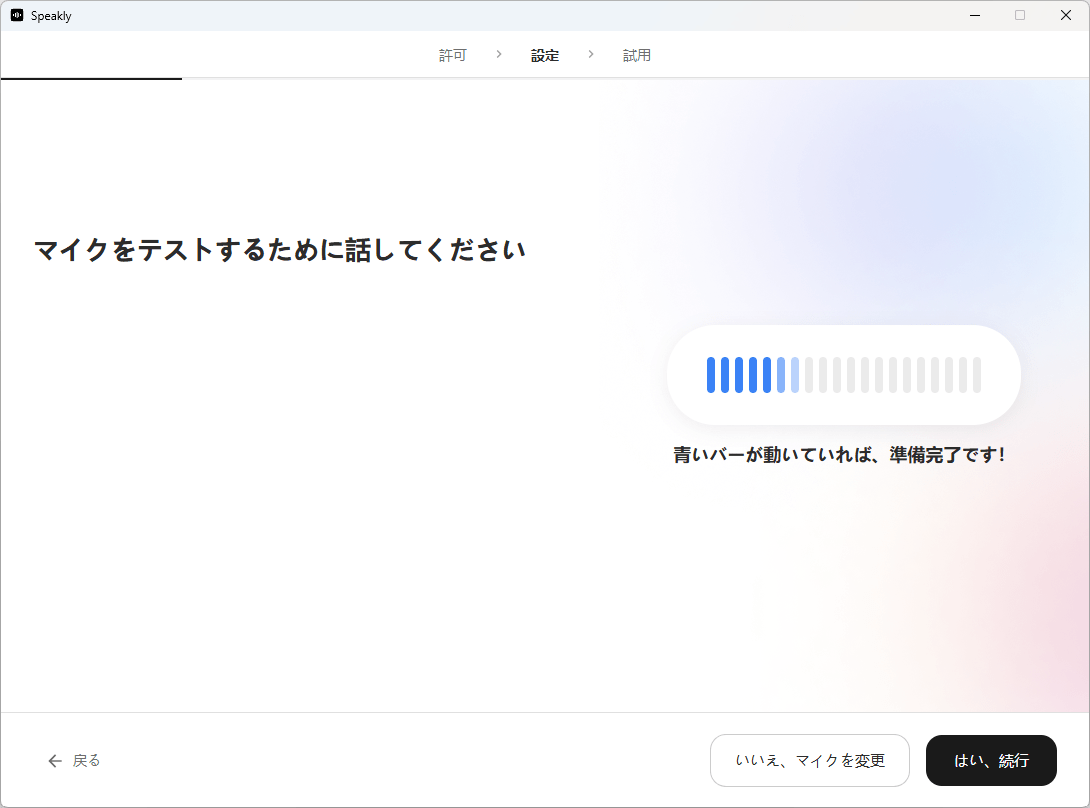Click the Speakly title text in title bar
Screen dimensions: 1090x808
(x=51, y=16)
